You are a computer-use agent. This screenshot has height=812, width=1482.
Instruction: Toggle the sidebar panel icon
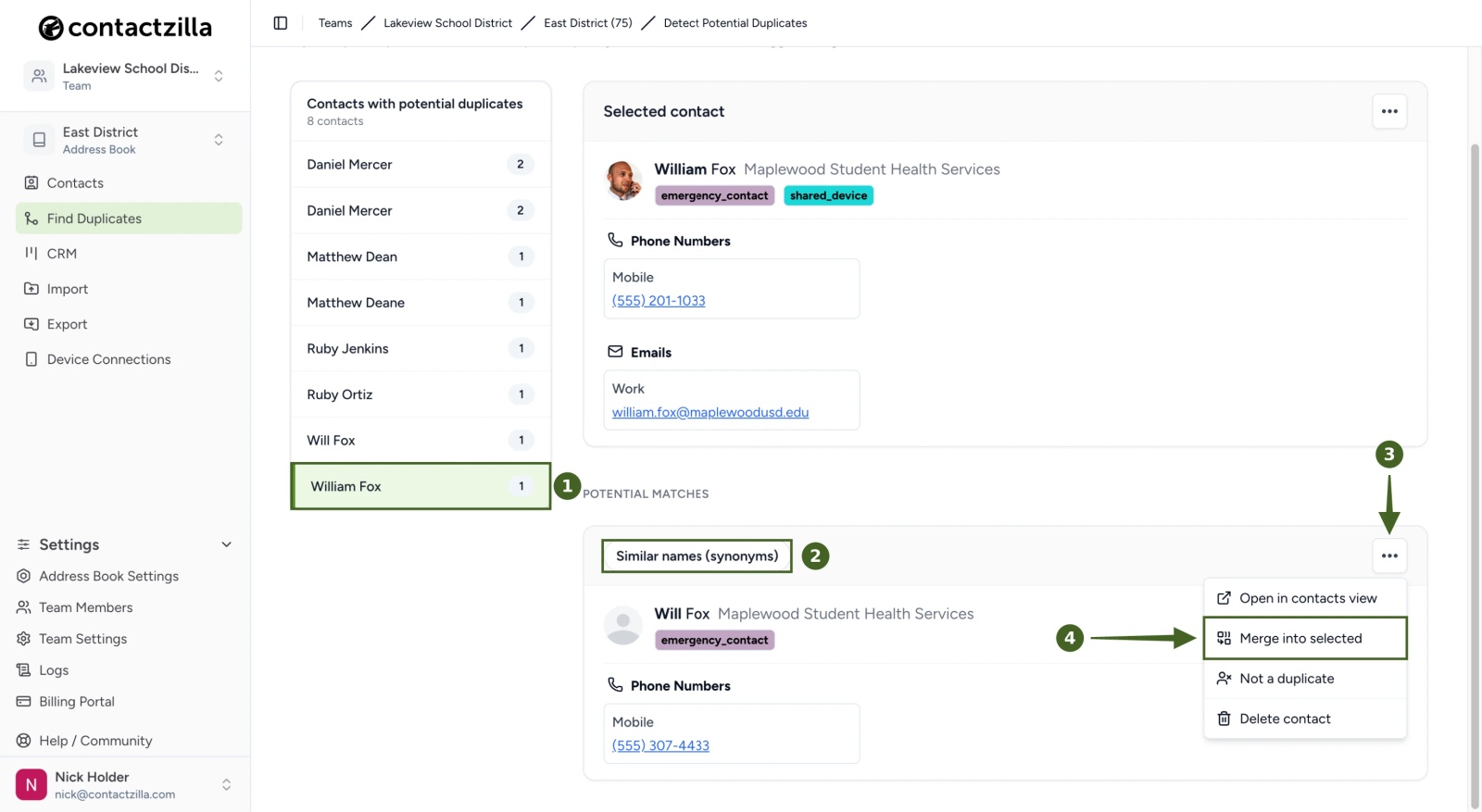281,23
